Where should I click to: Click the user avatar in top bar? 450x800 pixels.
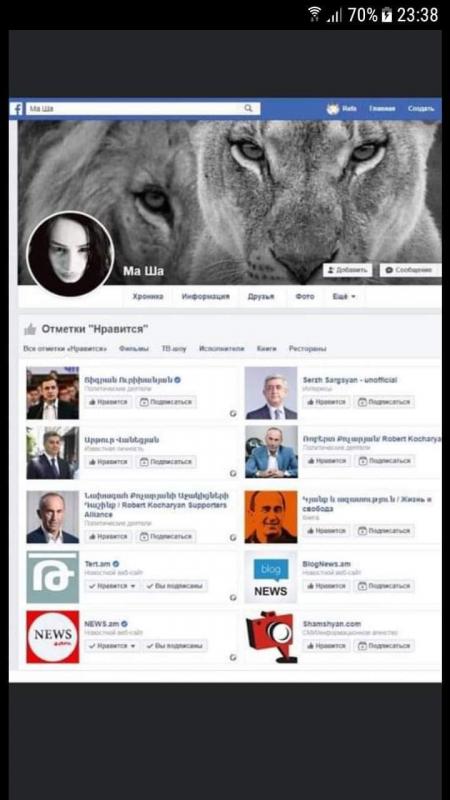click(x=333, y=109)
